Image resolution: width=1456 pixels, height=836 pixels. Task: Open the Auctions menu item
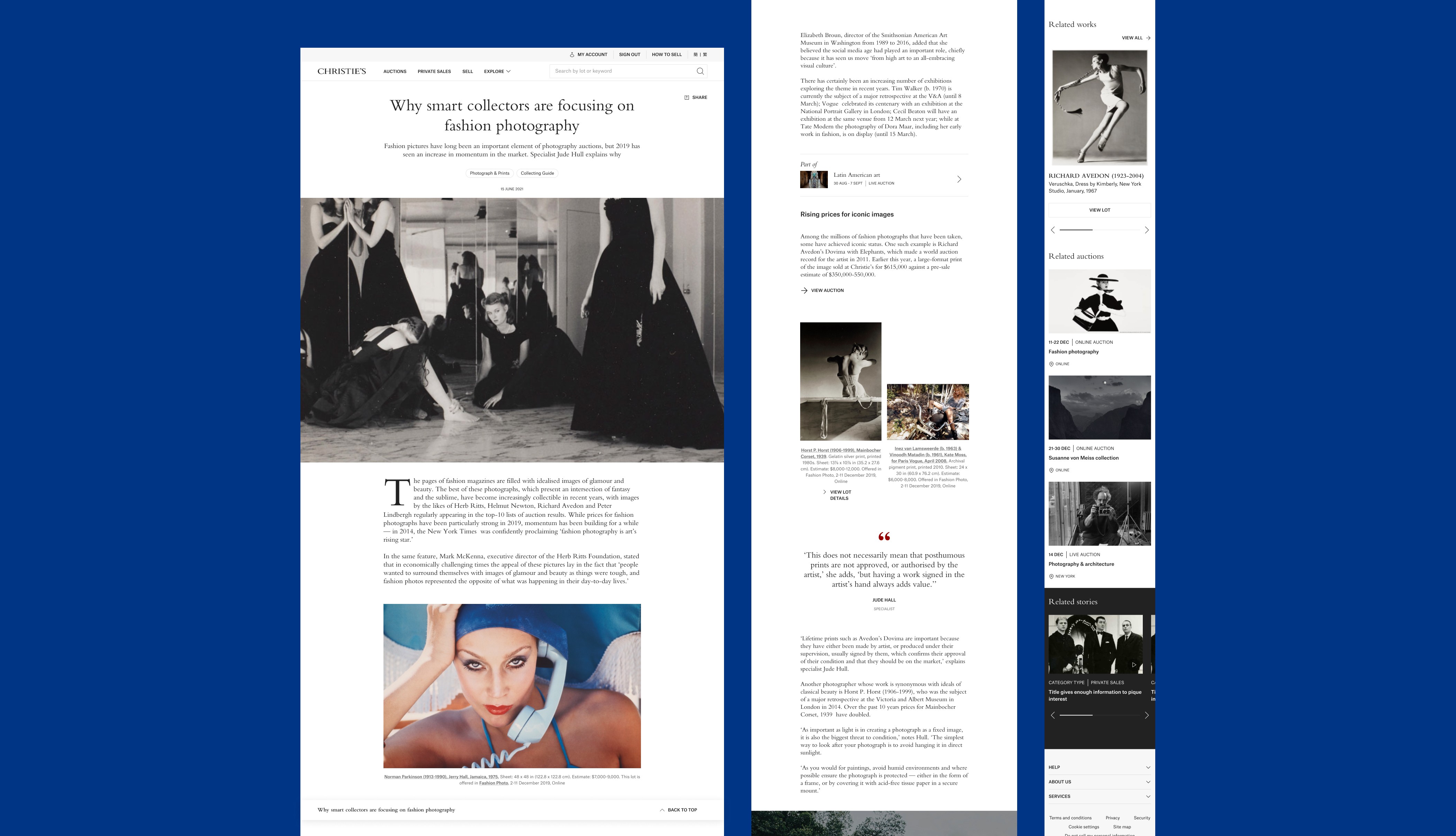(395, 72)
